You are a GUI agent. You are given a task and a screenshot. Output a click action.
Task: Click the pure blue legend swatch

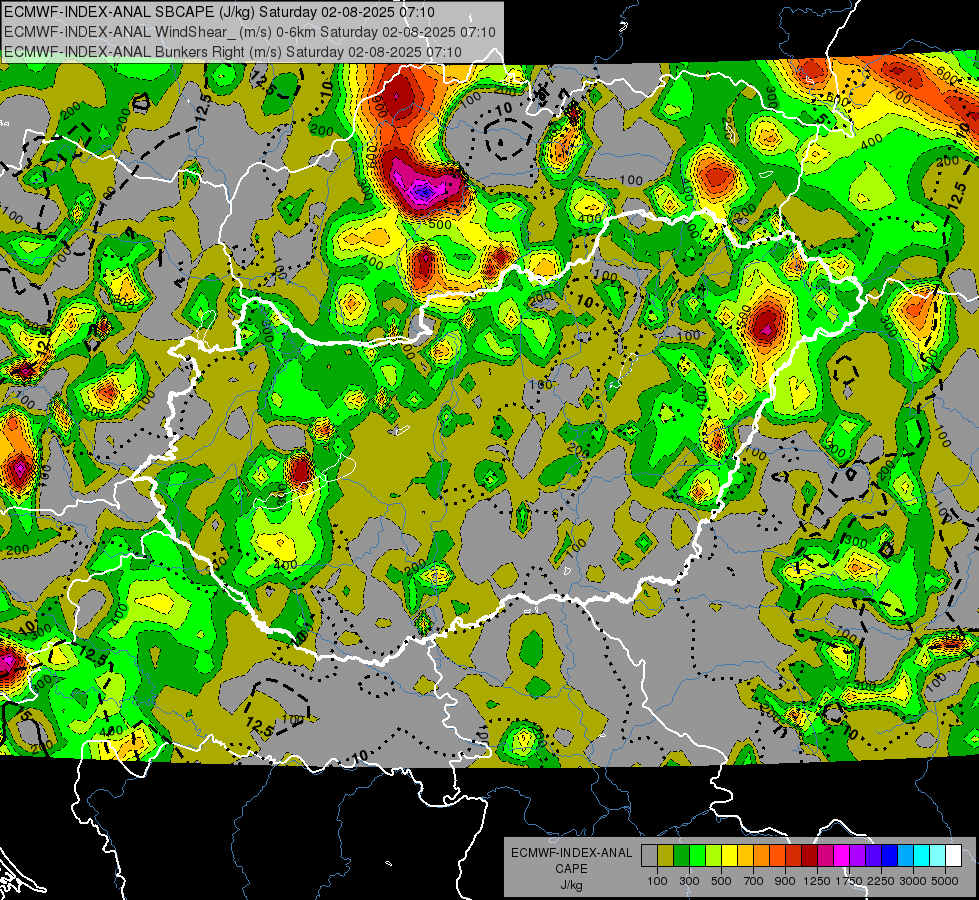[x=890, y=856]
